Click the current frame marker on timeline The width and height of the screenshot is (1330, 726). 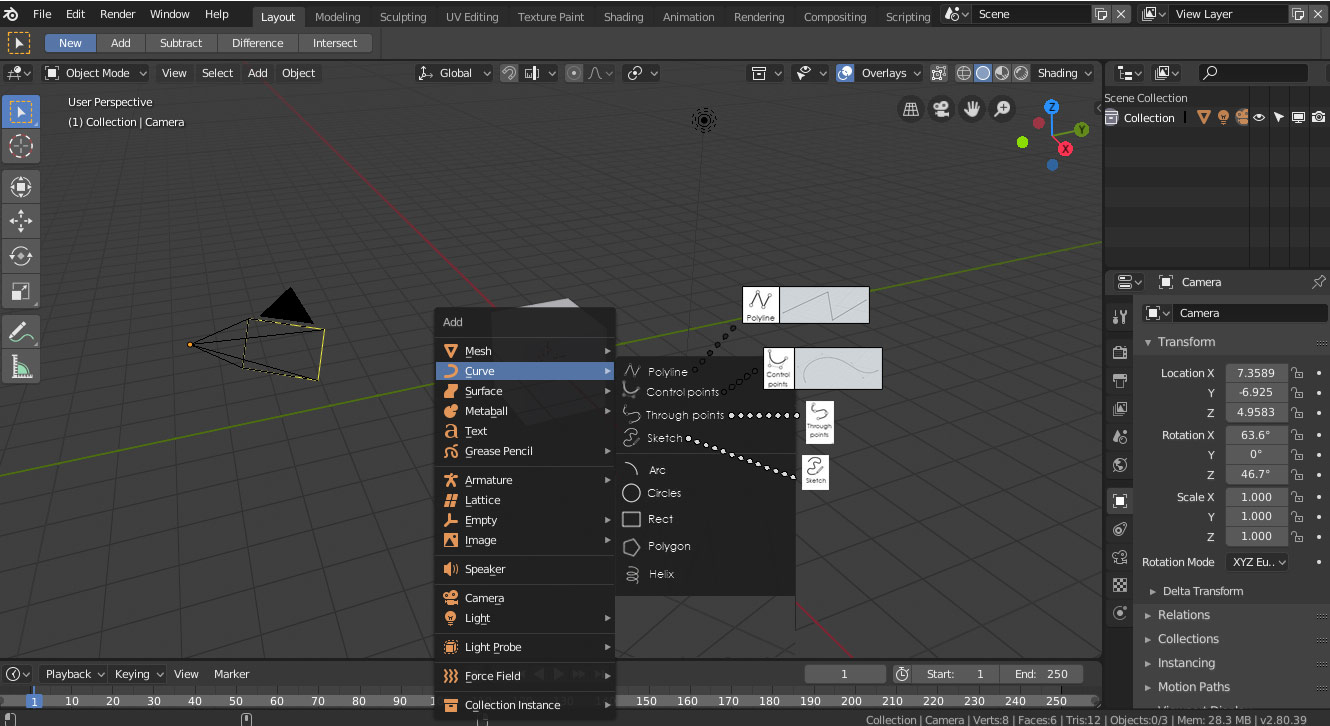tap(34, 701)
